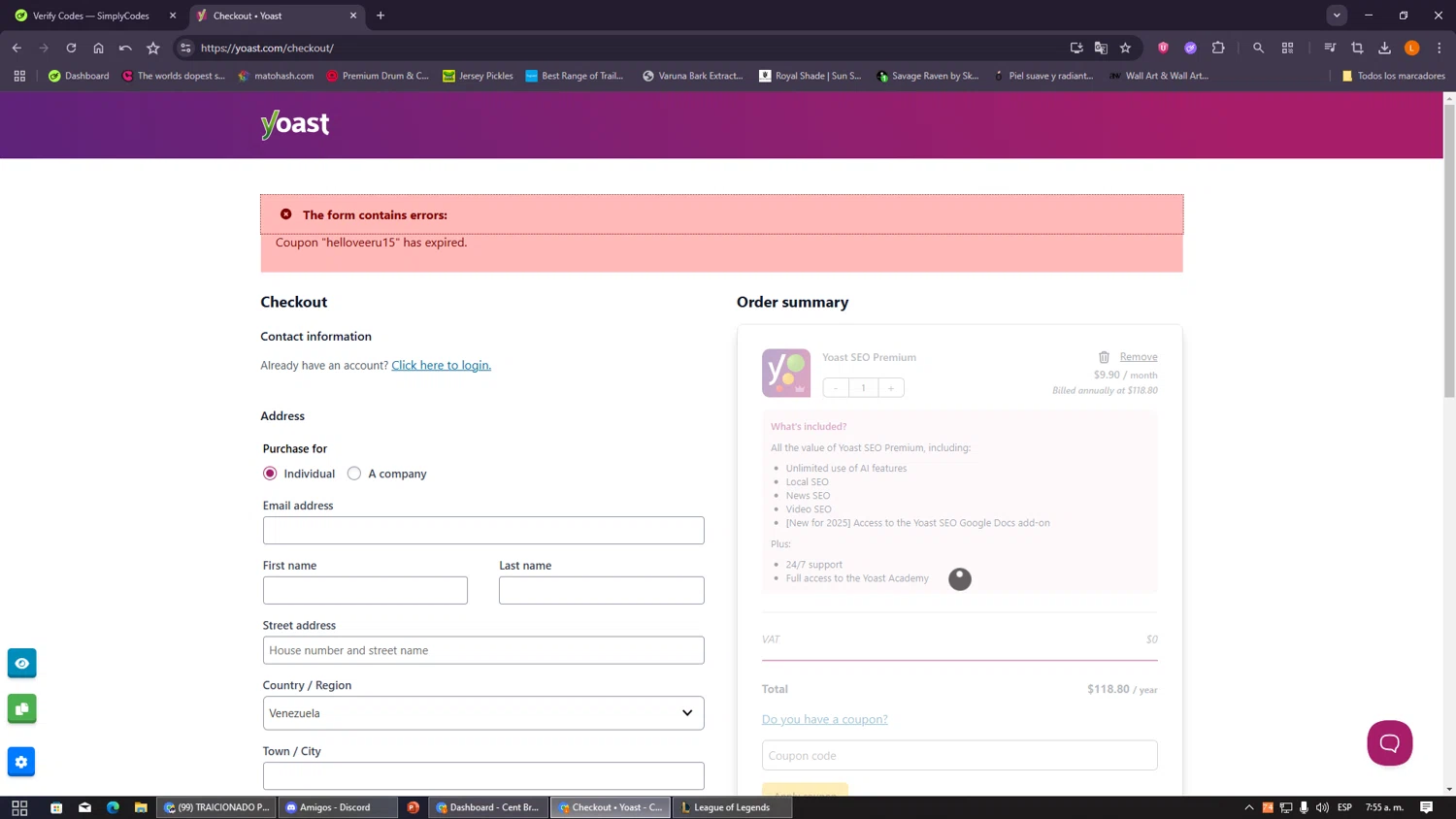1456x819 pixels.
Task: Open Dashboard bookmark
Action: 79,76
